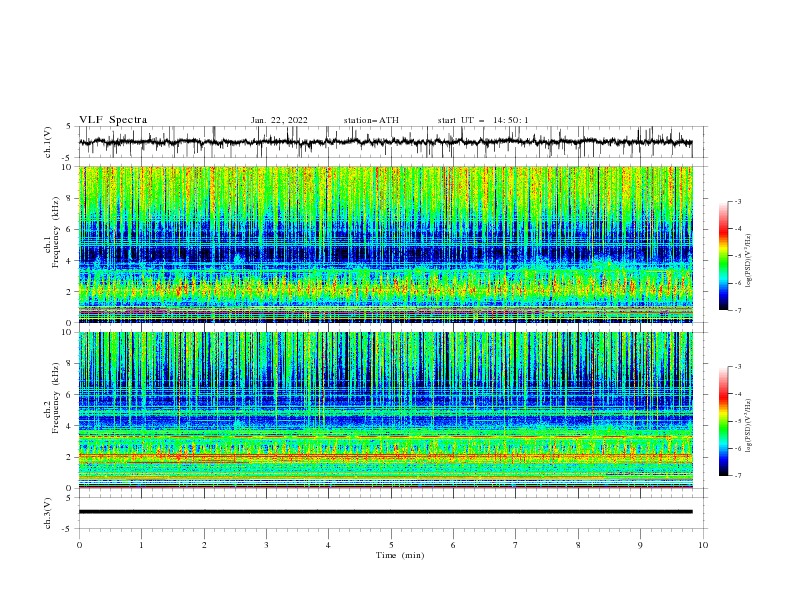
Task: Click the ch.2 colorbar "log(PSD)(V²/Hz)" label
Action: coord(749,426)
